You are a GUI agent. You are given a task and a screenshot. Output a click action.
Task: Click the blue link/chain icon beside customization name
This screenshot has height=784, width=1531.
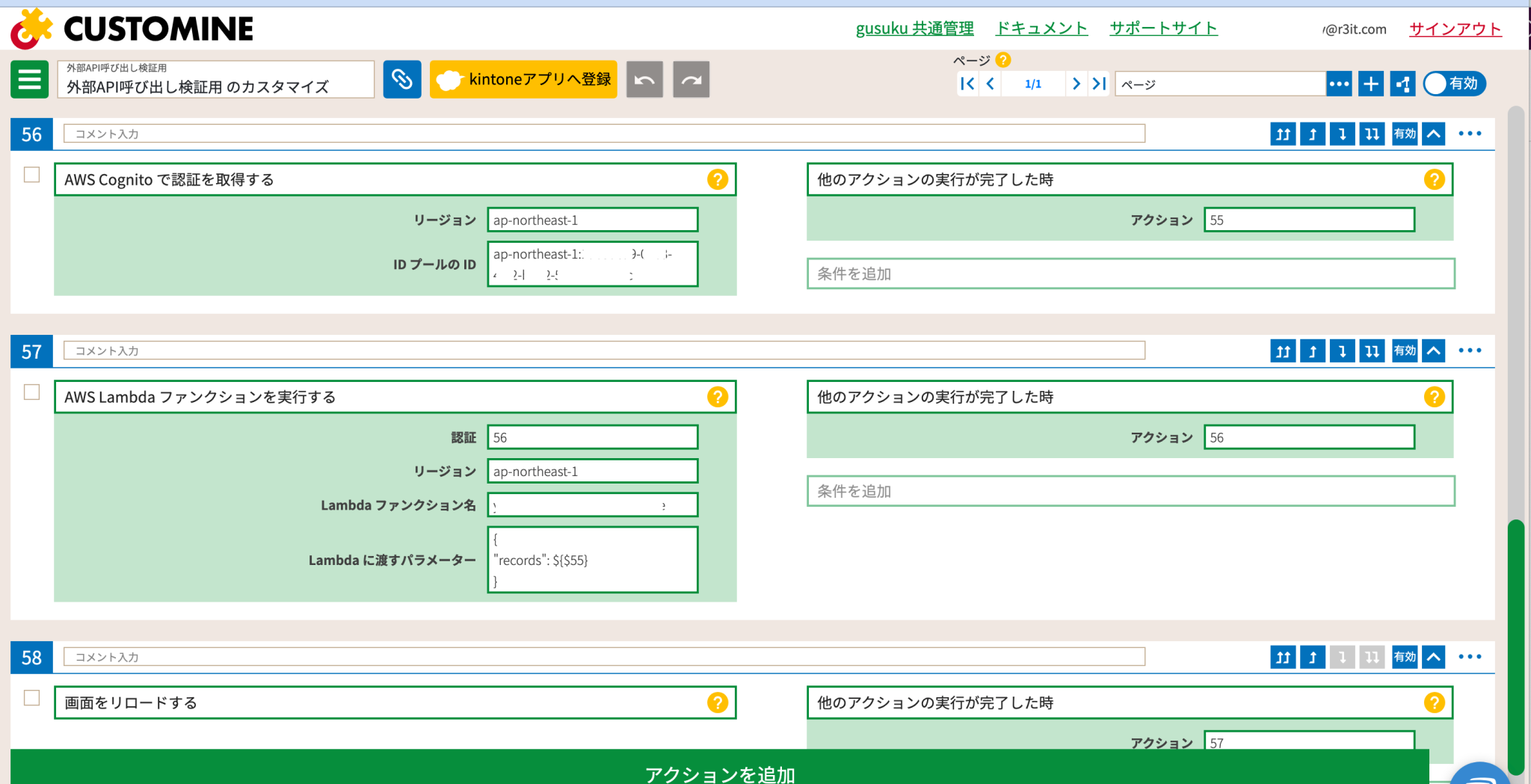click(402, 78)
